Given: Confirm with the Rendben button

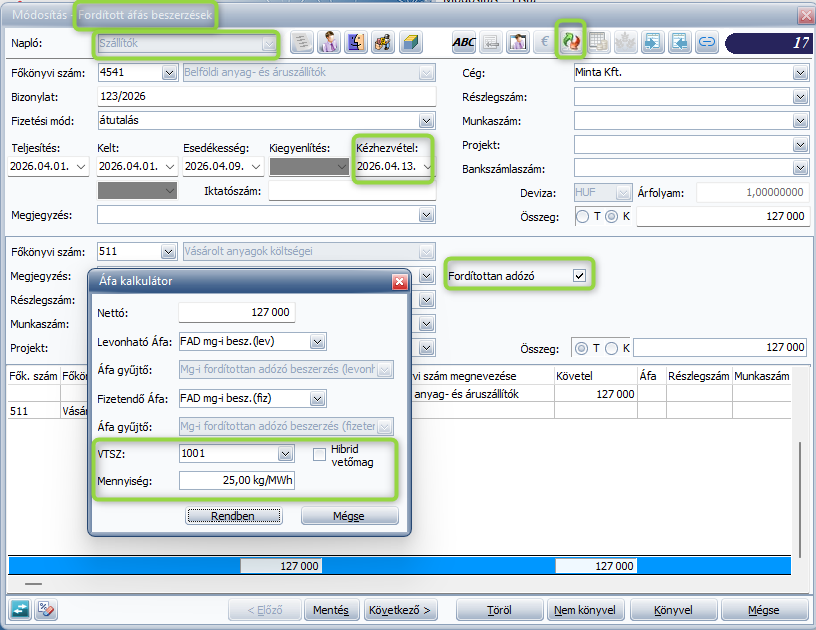Looking at the screenshot, I should point(234,516).
